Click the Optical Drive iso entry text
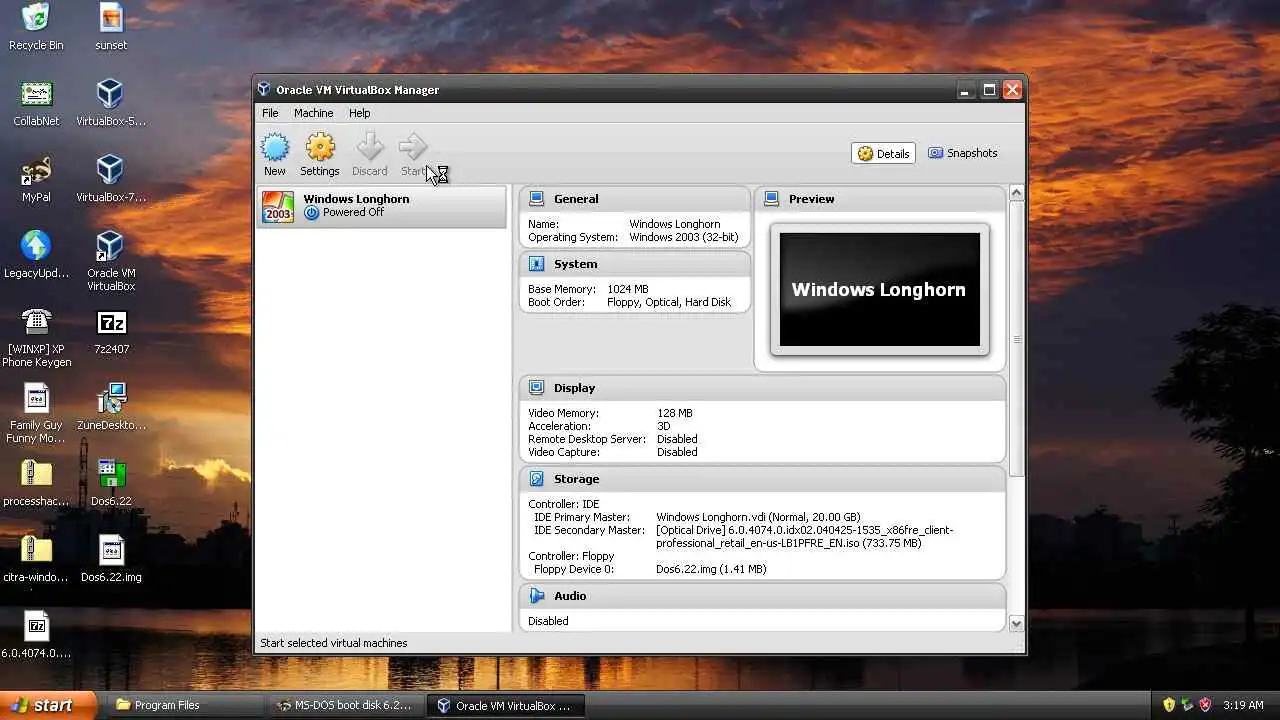Screen dimensions: 1280x720 pos(804,537)
